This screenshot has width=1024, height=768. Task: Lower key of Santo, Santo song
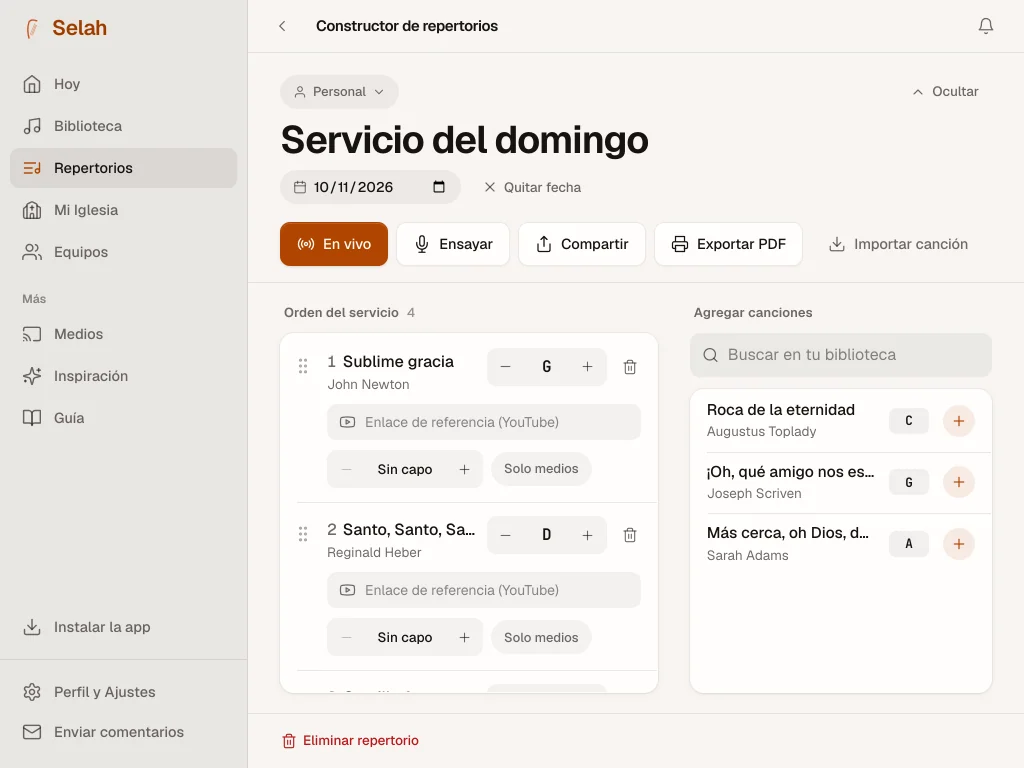(x=505, y=536)
